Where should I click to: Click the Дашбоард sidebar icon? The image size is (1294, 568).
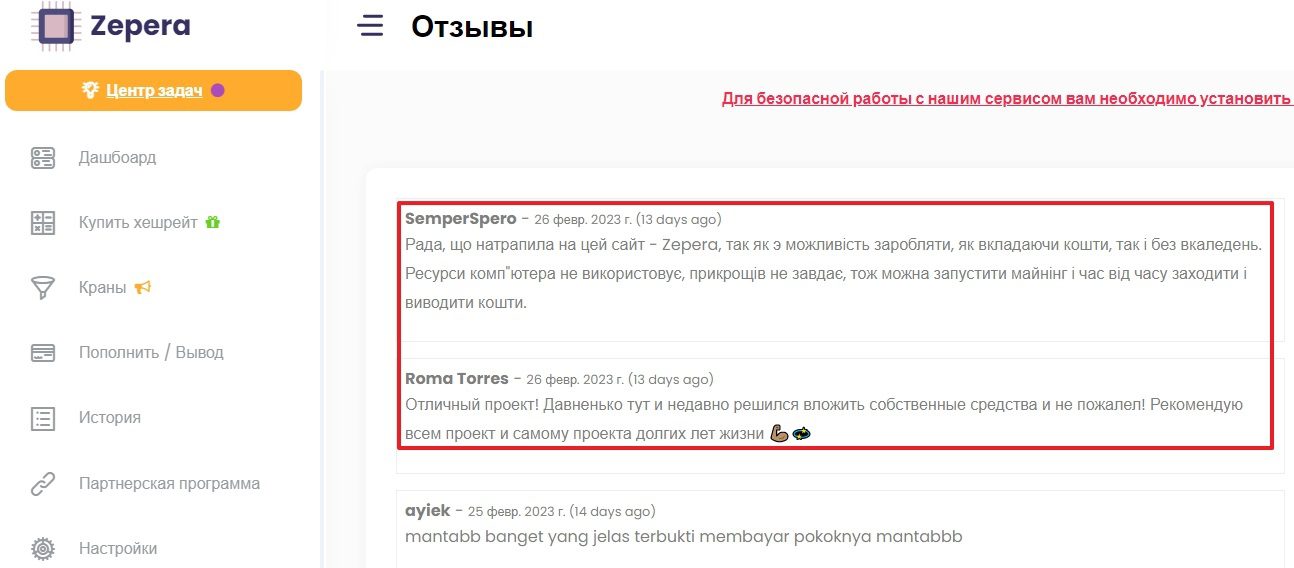point(43,157)
